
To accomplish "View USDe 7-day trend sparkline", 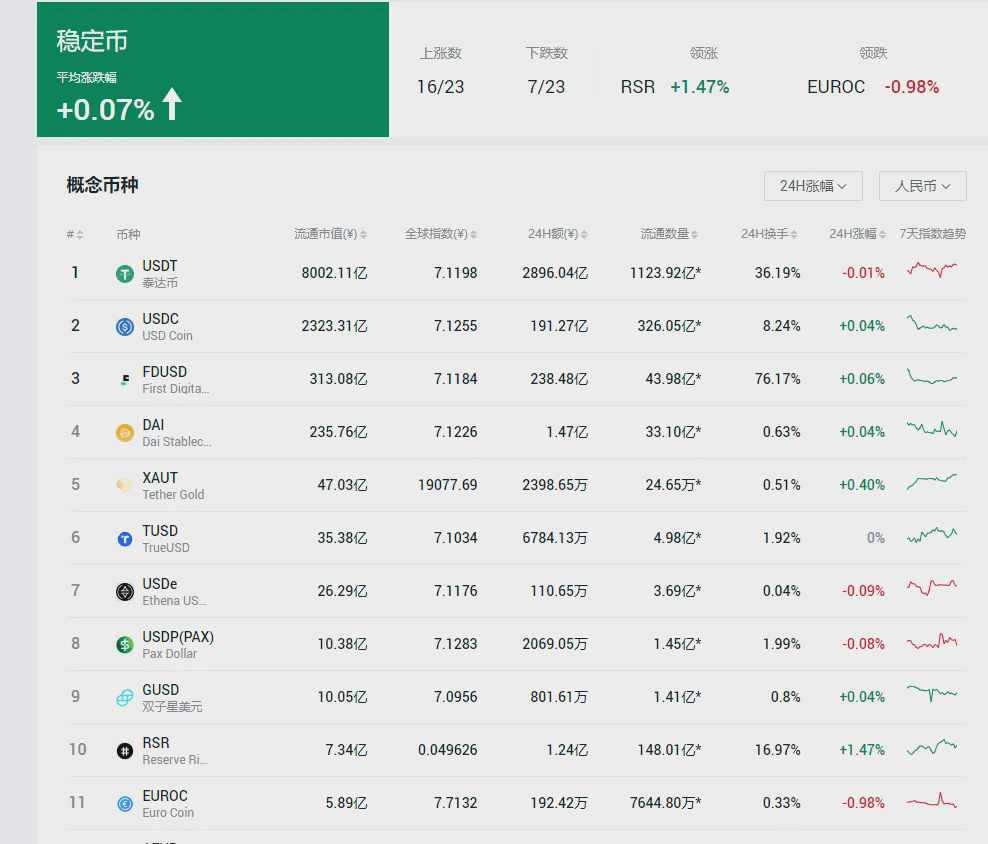I will tap(932, 588).
